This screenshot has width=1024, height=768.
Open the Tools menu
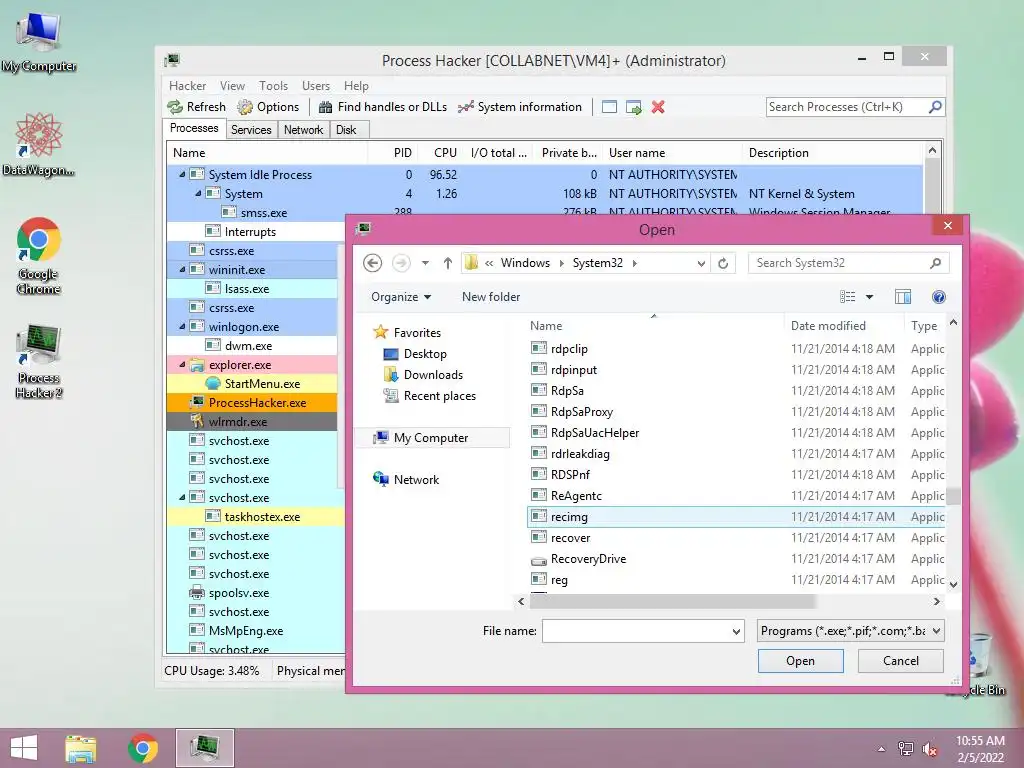(x=273, y=86)
